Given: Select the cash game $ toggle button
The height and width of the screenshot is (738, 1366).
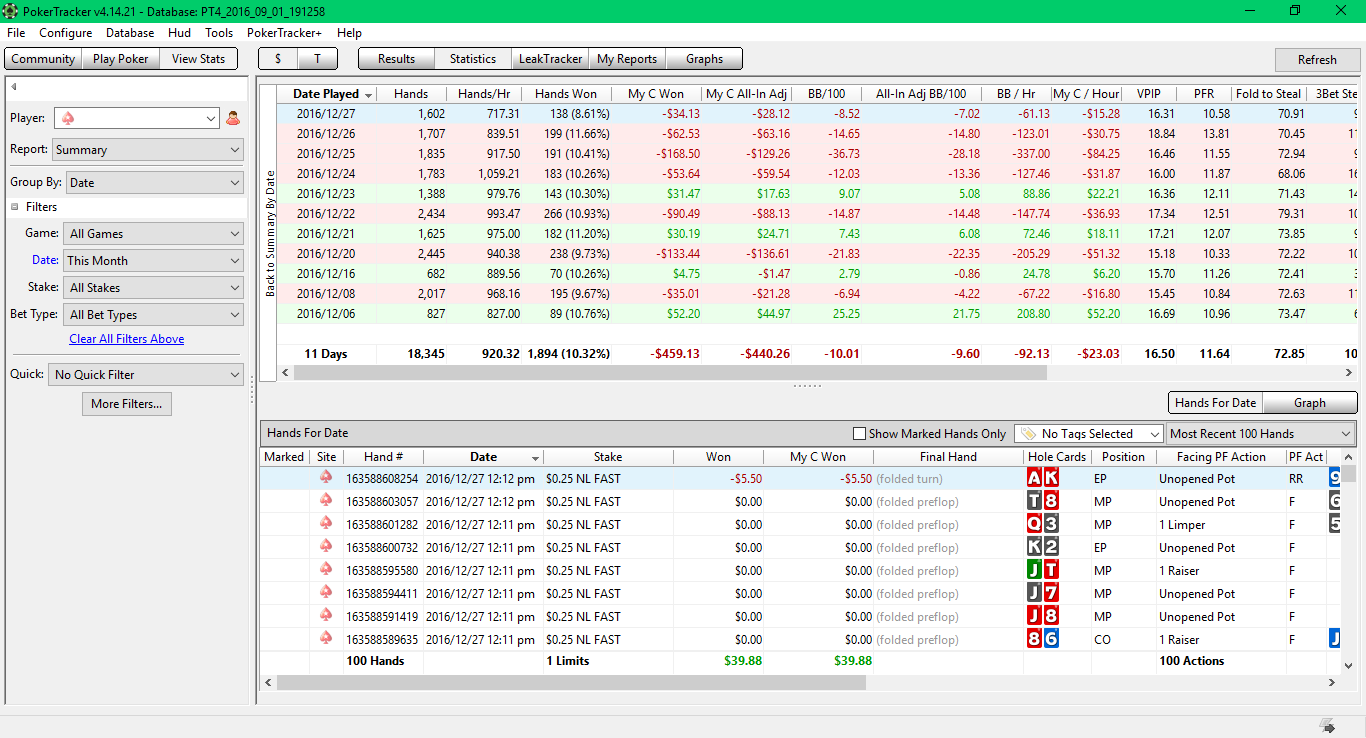Looking at the screenshot, I should click(278, 59).
